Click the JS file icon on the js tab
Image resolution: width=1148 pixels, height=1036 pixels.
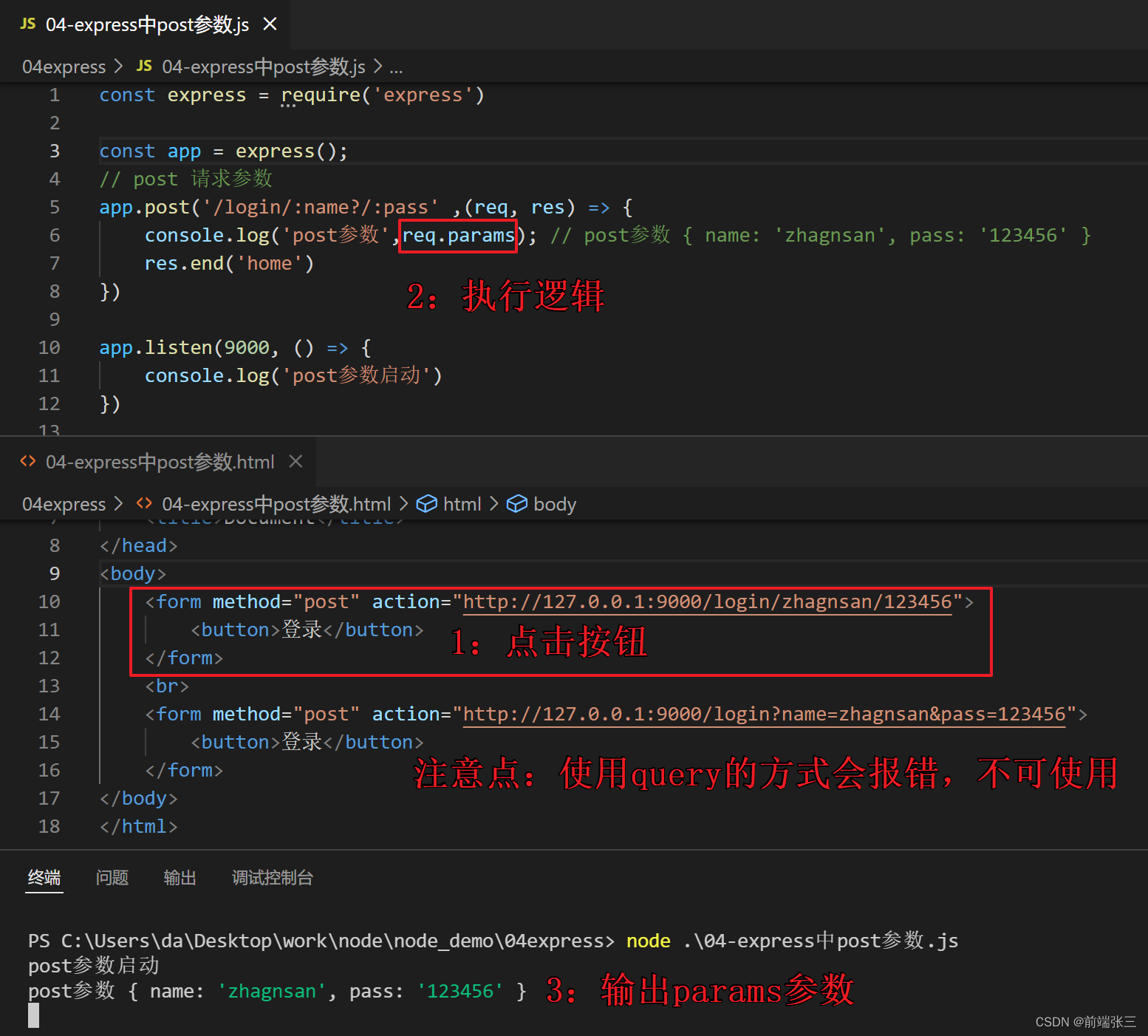(28, 24)
